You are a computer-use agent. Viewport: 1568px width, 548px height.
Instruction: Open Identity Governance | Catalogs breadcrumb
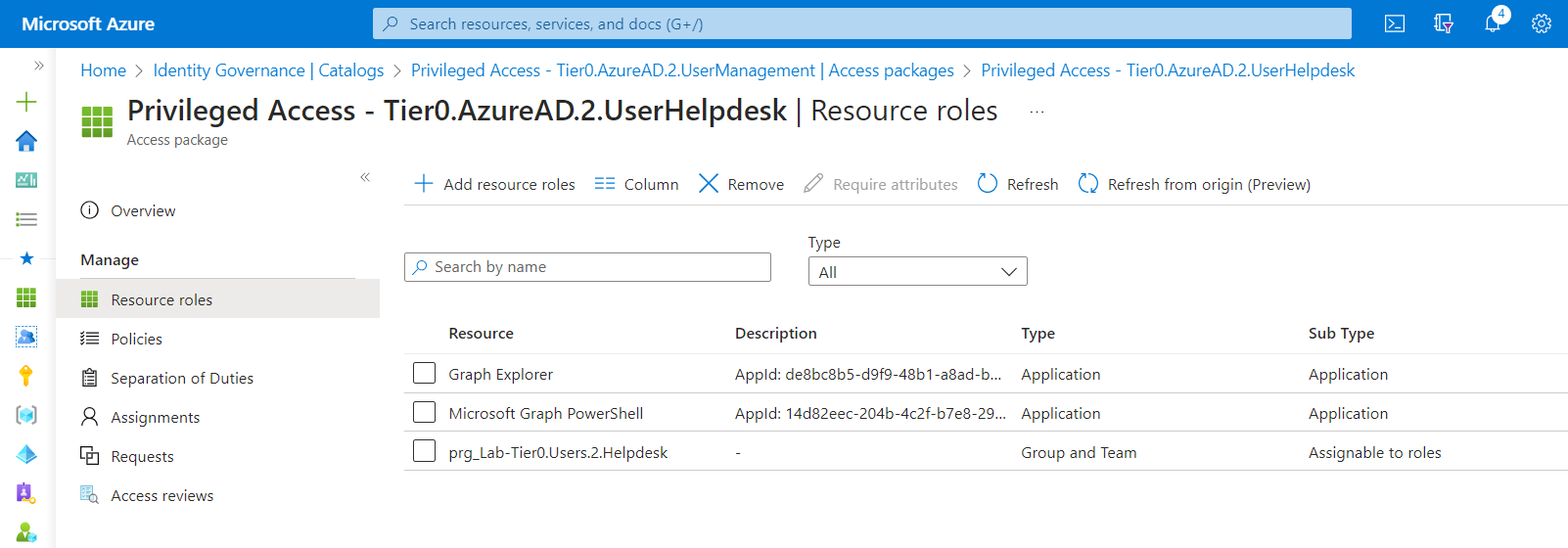tap(268, 70)
